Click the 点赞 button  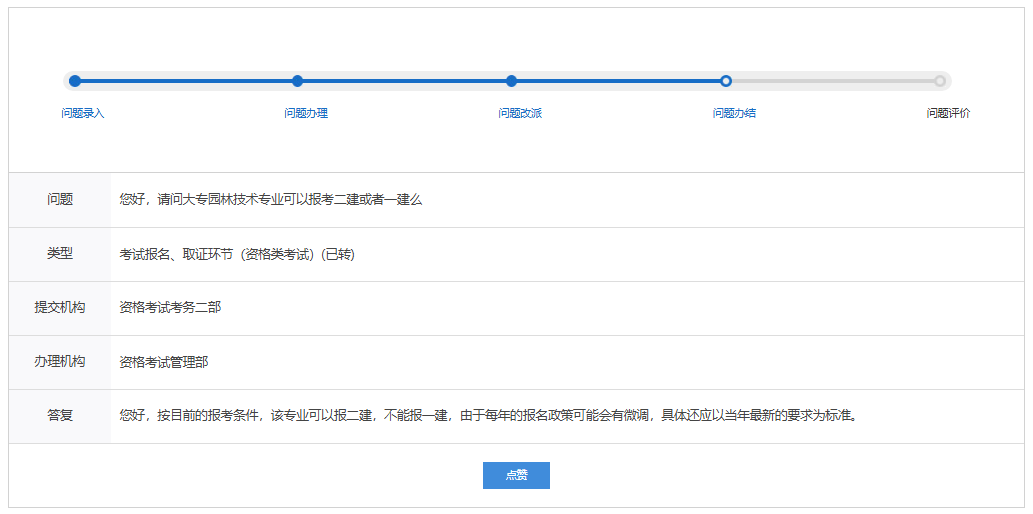tap(516, 475)
